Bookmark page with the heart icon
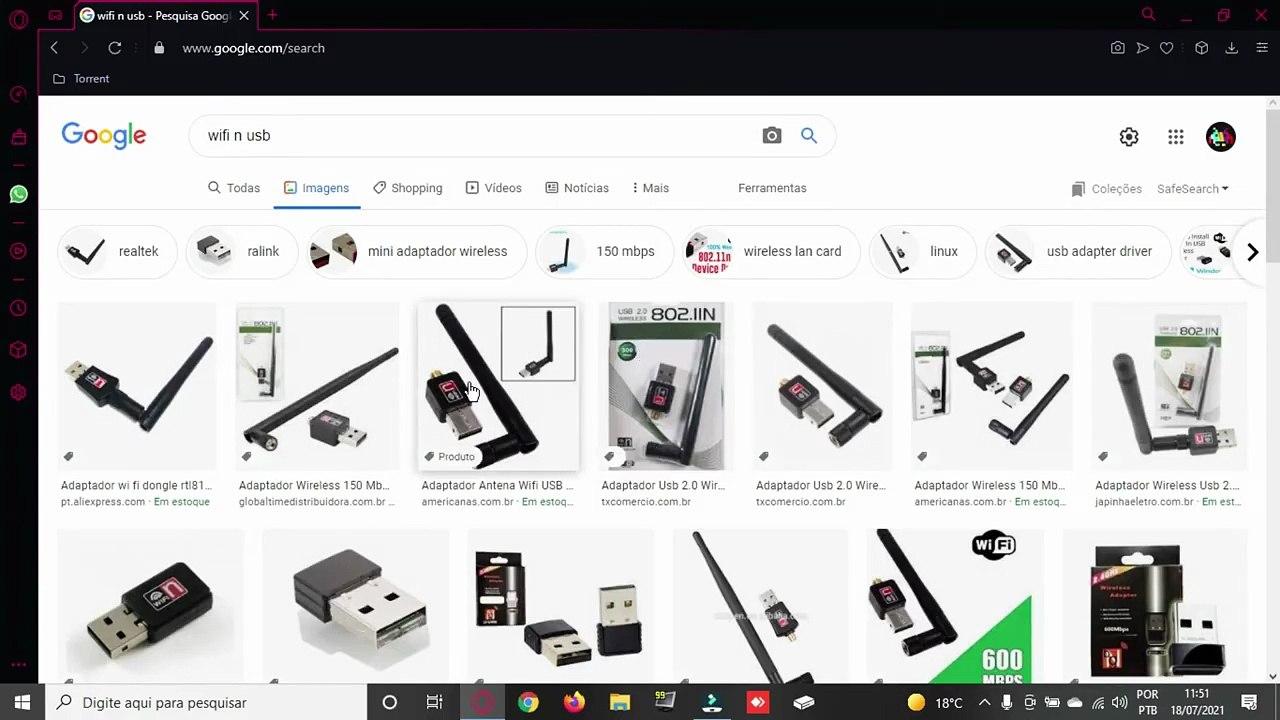The image size is (1280, 720). pyautogui.click(x=1166, y=48)
